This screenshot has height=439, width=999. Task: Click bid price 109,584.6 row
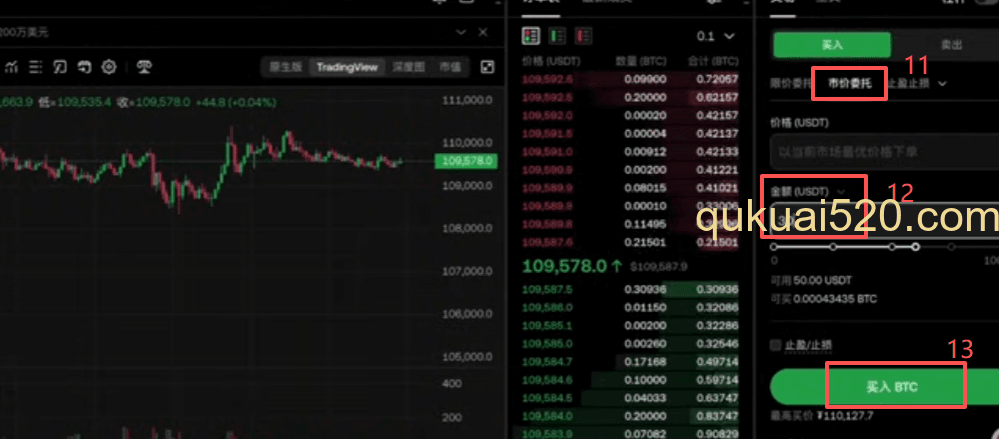click(630, 380)
